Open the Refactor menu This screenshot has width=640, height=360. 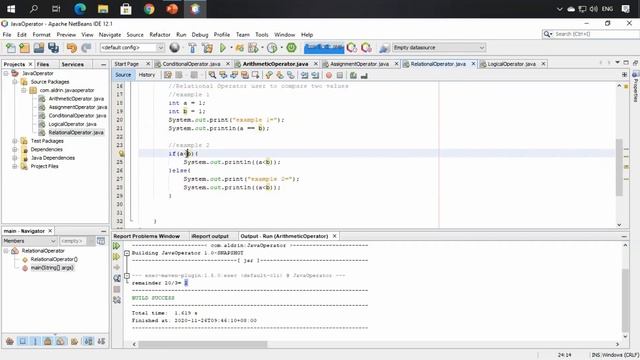pyautogui.click(x=160, y=35)
